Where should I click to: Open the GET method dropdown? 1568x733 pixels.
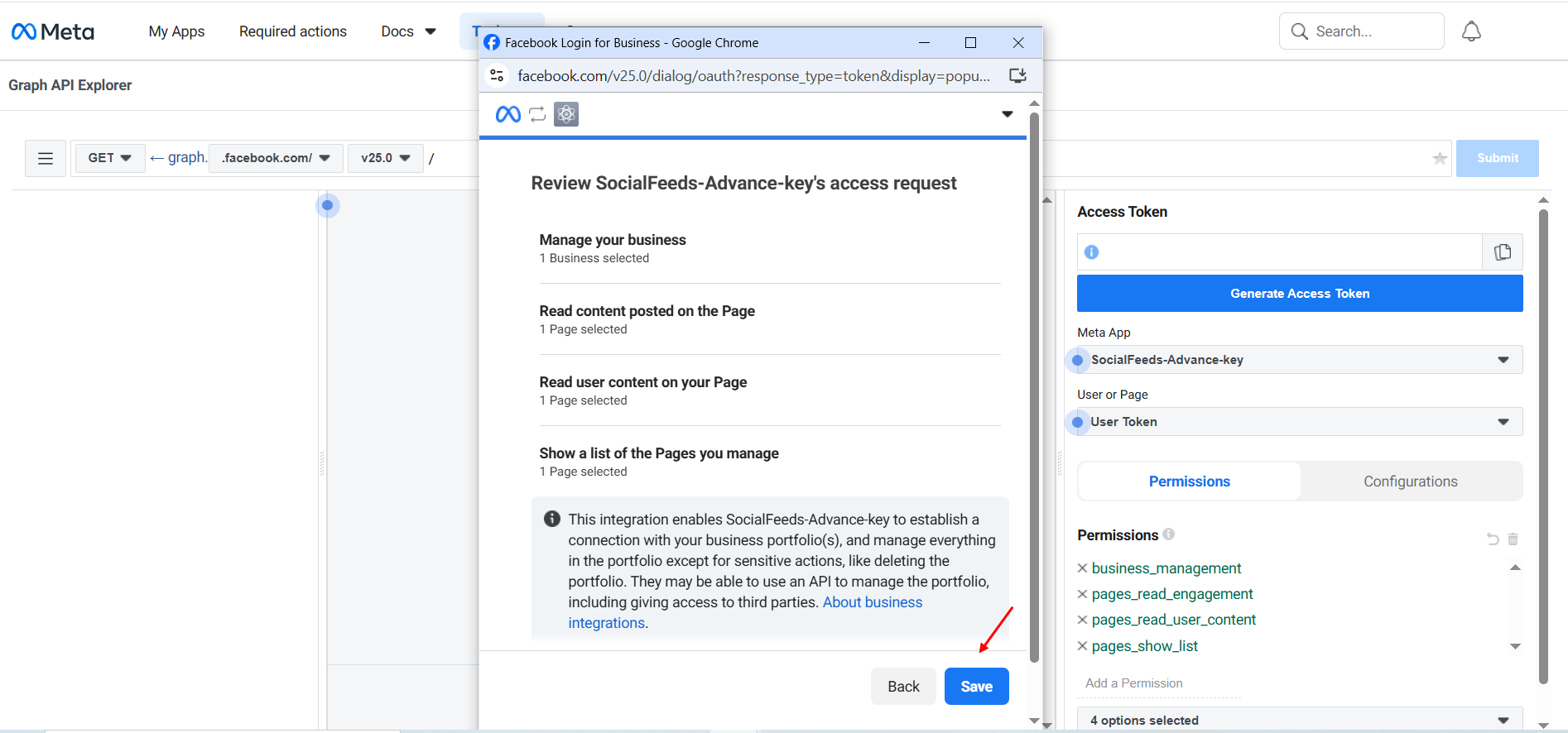[110, 158]
